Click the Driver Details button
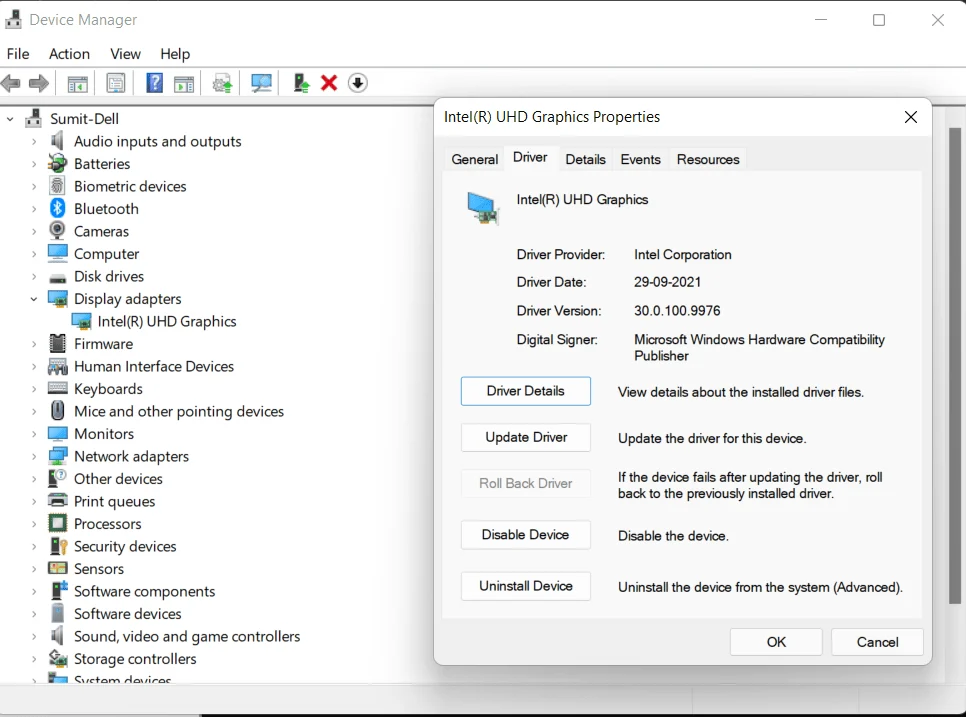Viewport: 966px width, 717px height. 526,391
